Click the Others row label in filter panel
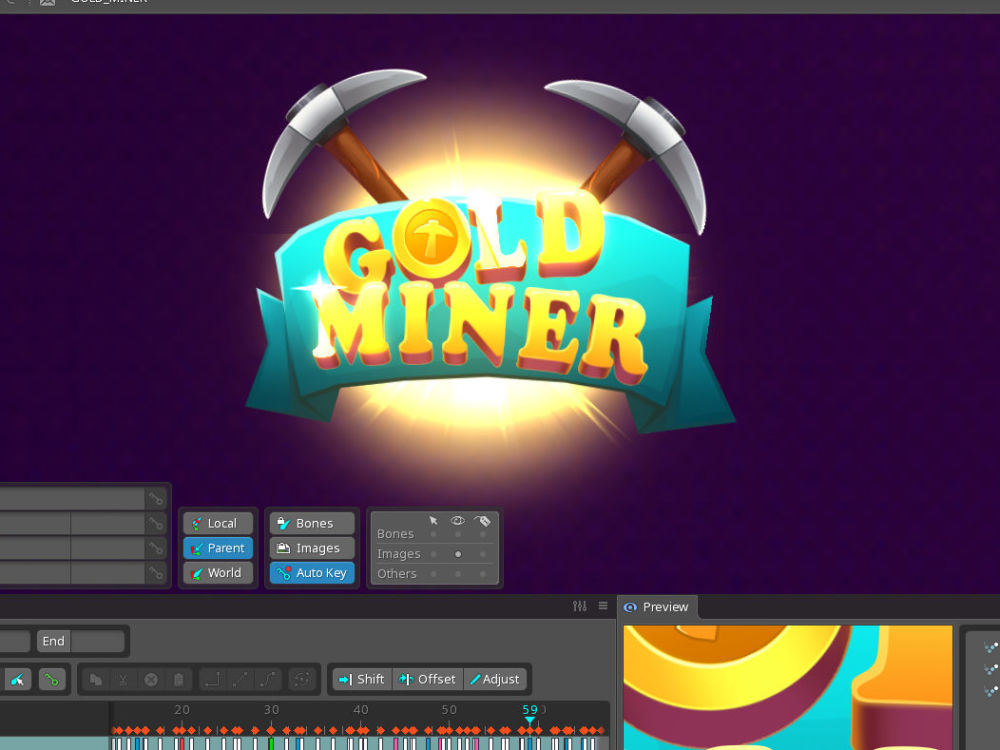The width and height of the screenshot is (1000, 750). 397,574
